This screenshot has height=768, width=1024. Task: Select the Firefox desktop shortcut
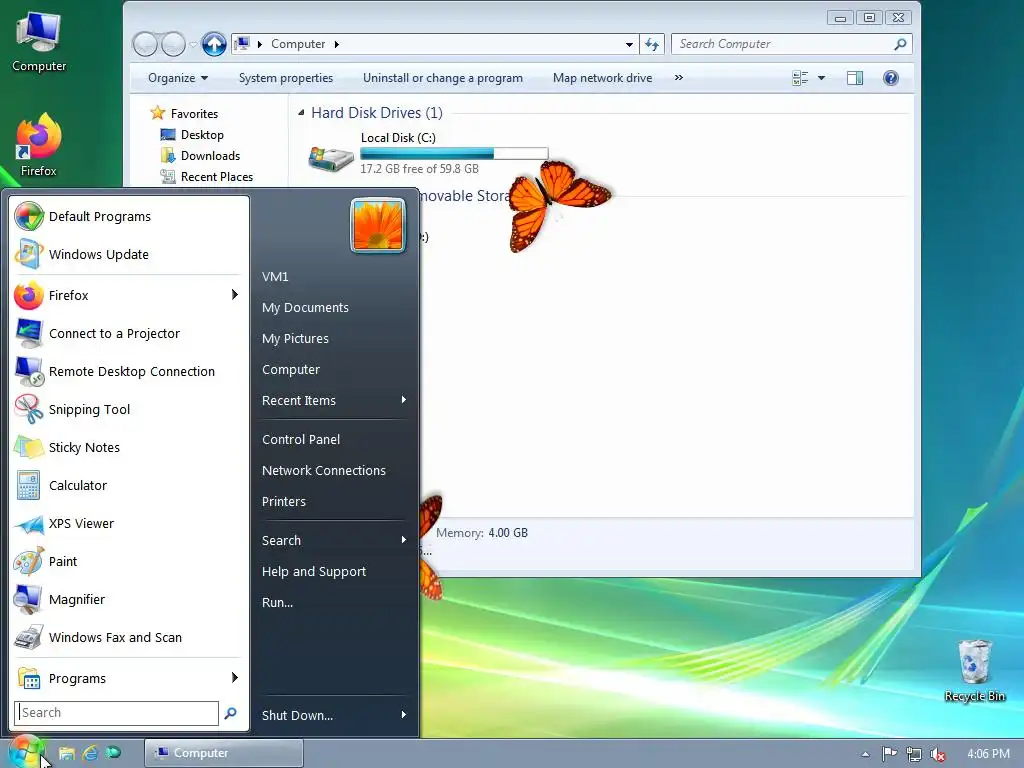(39, 145)
